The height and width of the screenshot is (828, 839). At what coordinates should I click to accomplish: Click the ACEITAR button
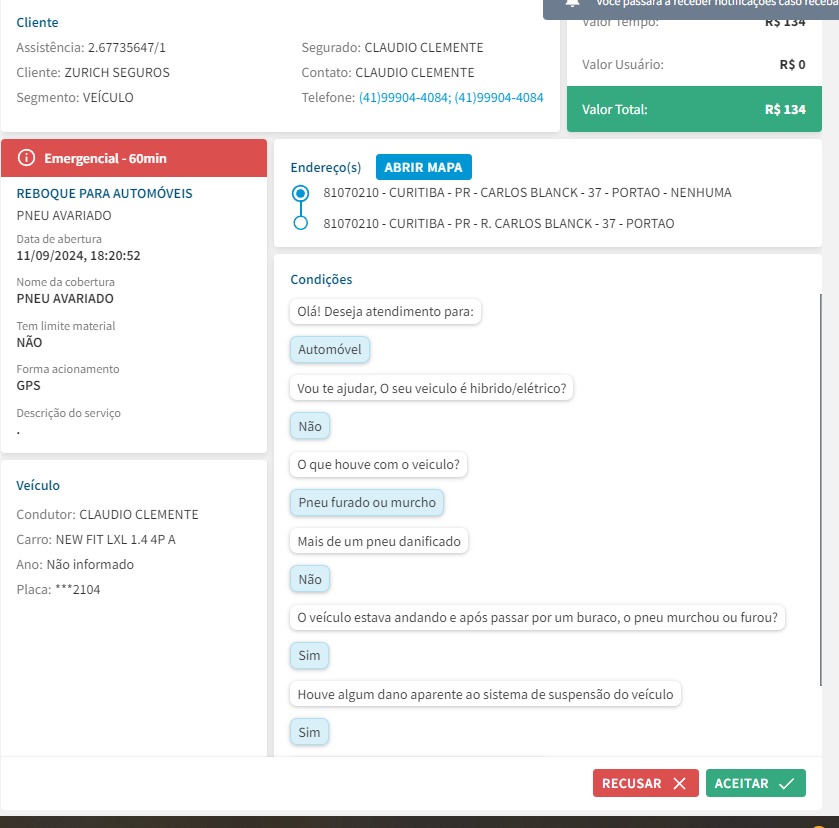pyautogui.click(x=755, y=783)
